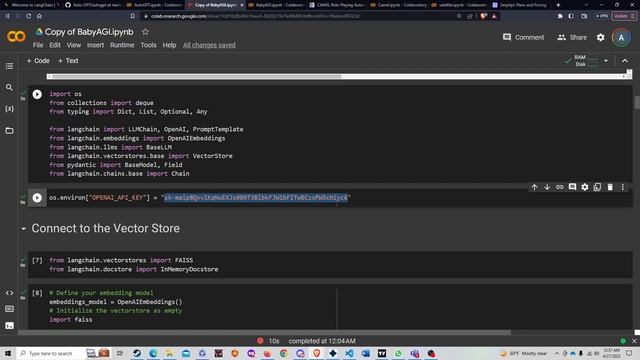640x360 pixels.
Task: Show hidden system tray icons
Action: [x=556, y=353]
